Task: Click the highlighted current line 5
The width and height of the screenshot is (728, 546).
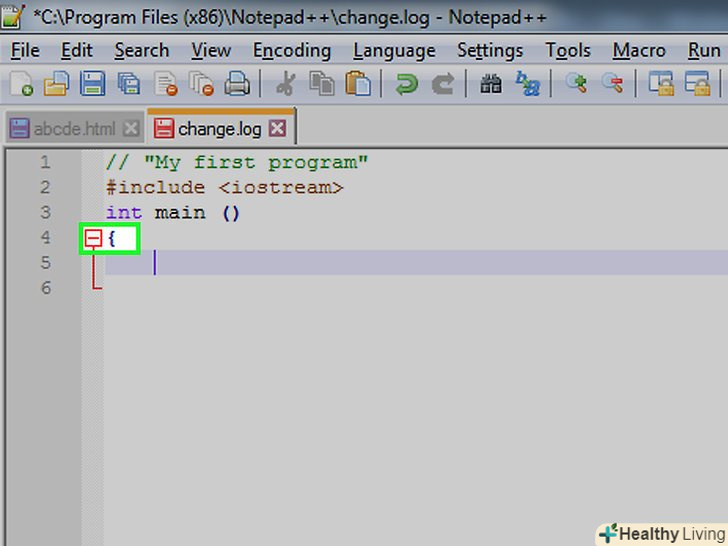Action: pyautogui.click(x=416, y=263)
